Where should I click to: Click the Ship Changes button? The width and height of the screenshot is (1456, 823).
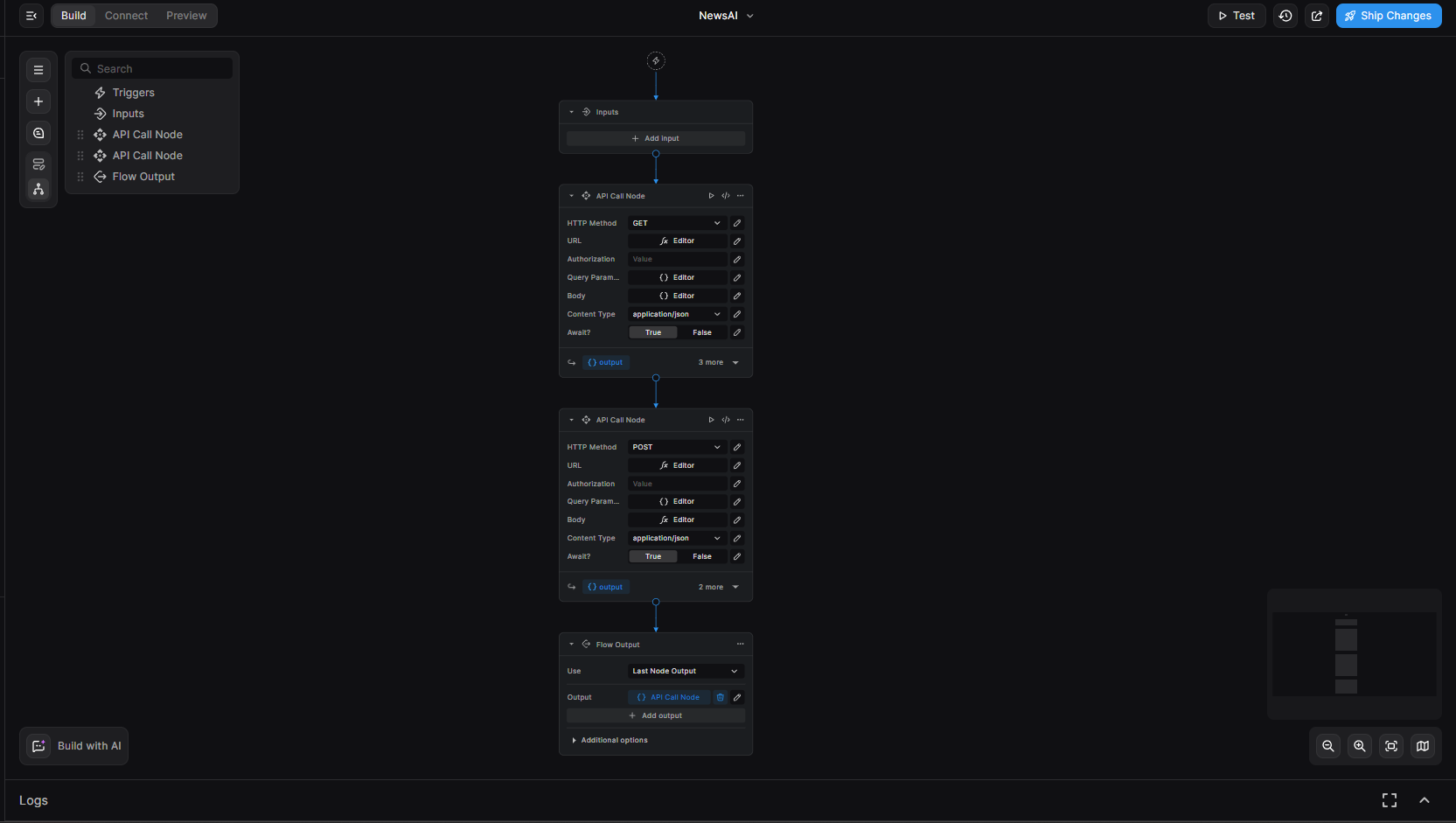(x=1388, y=16)
